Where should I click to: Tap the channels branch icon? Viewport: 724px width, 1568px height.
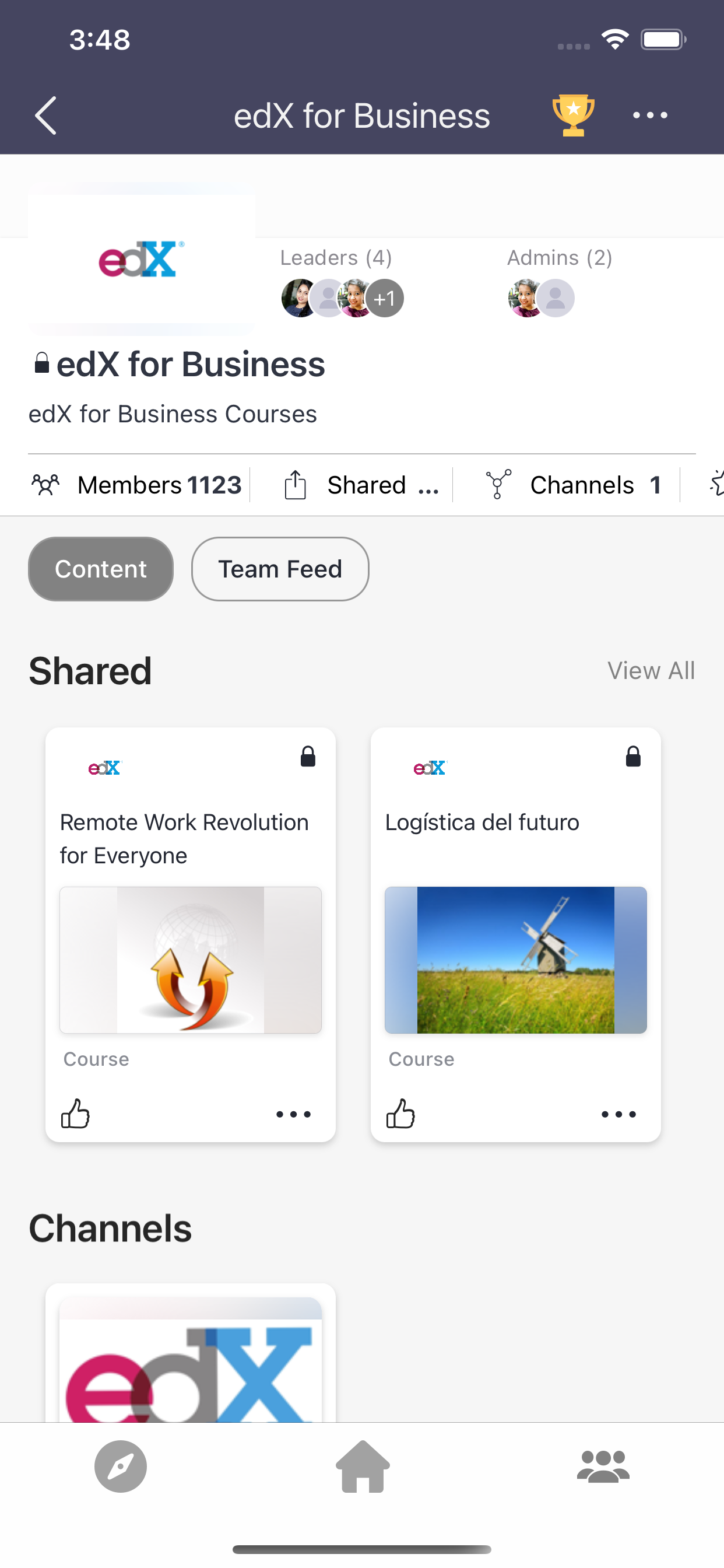pos(498,485)
